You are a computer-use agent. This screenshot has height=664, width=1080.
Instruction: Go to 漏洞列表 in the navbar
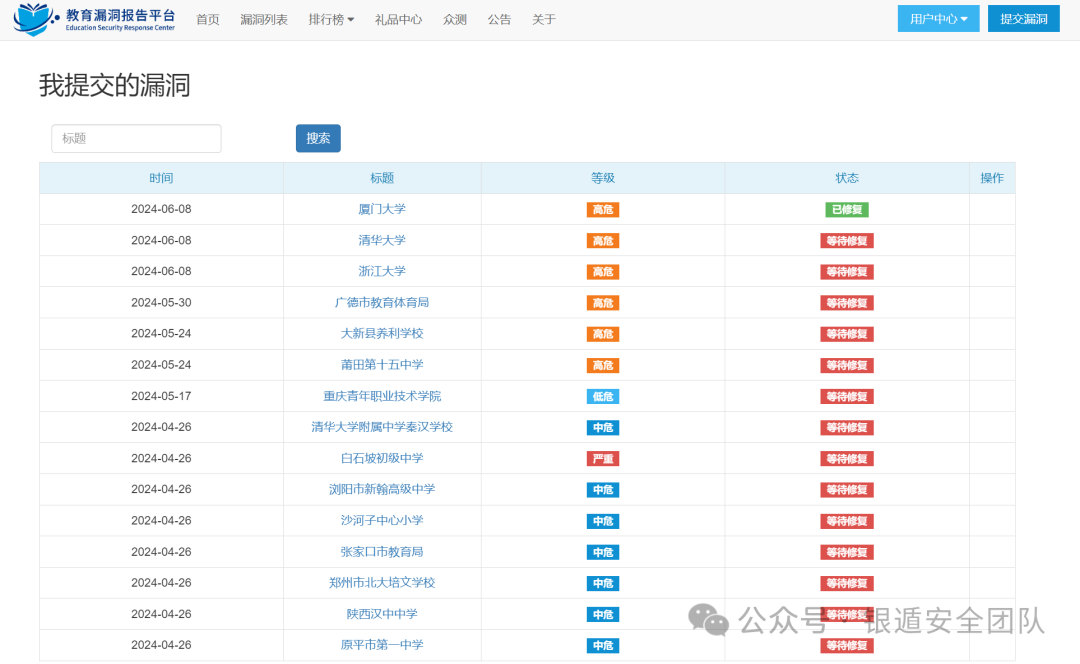[264, 19]
